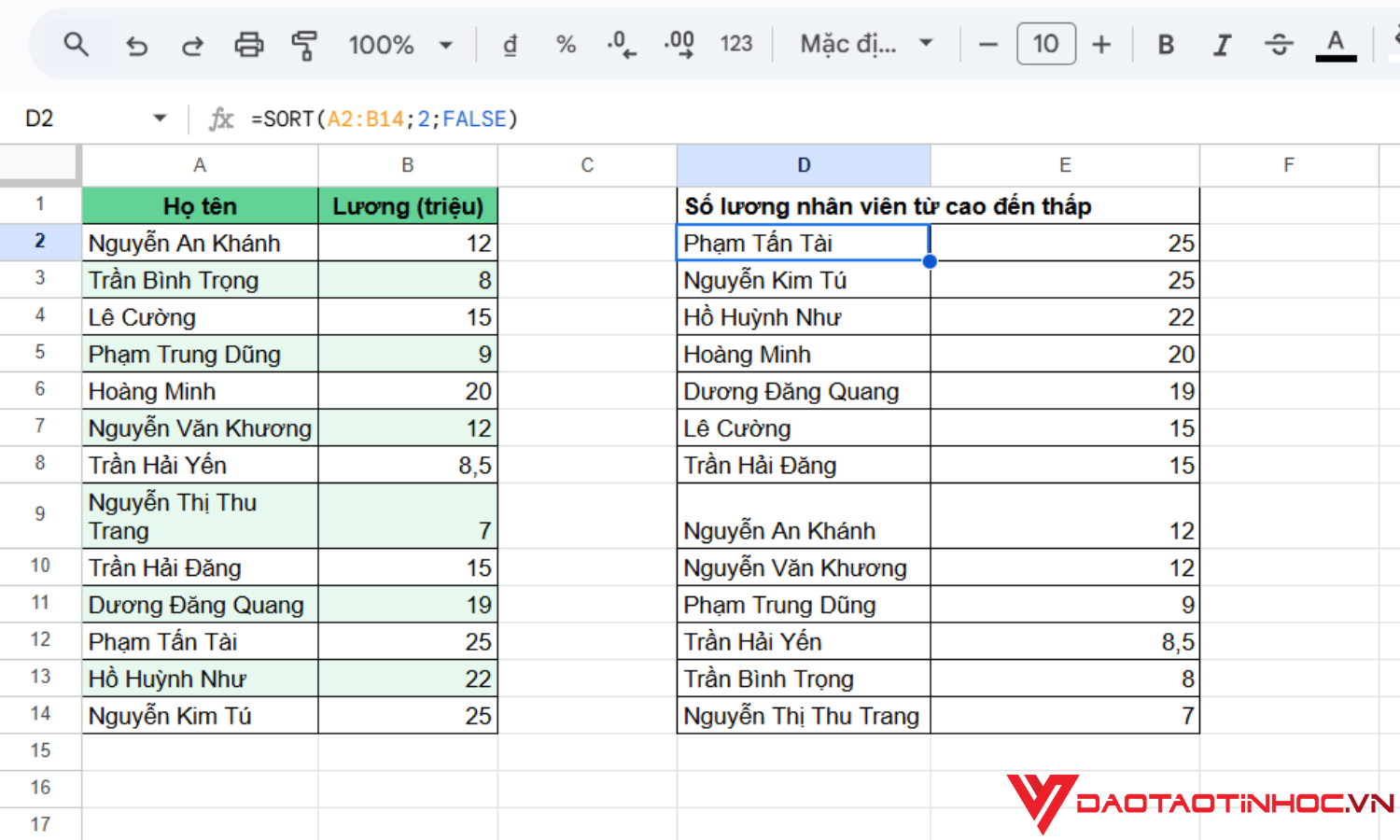The height and width of the screenshot is (840, 1400).
Task: Select cell A11 'Dương Đăng Quang'
Action: tap(200, 605)
